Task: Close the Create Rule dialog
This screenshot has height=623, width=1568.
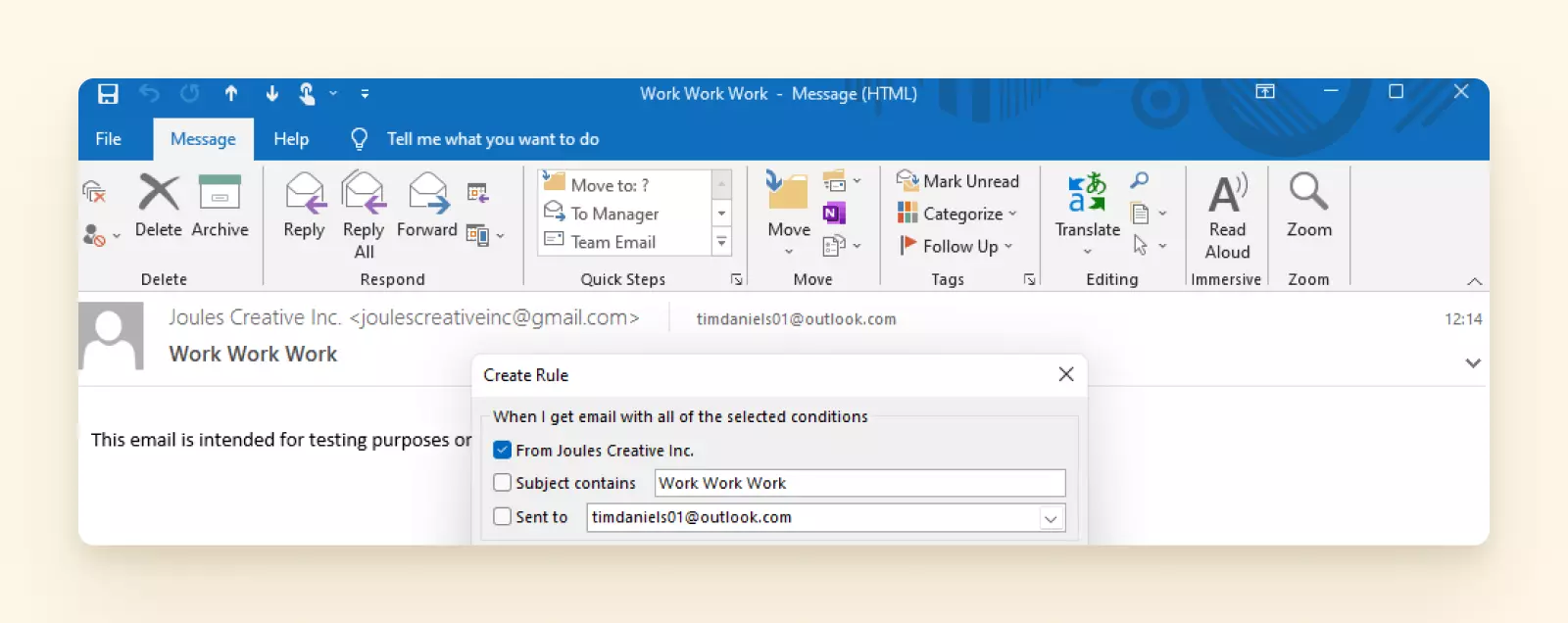Action: pos(1066,374)
